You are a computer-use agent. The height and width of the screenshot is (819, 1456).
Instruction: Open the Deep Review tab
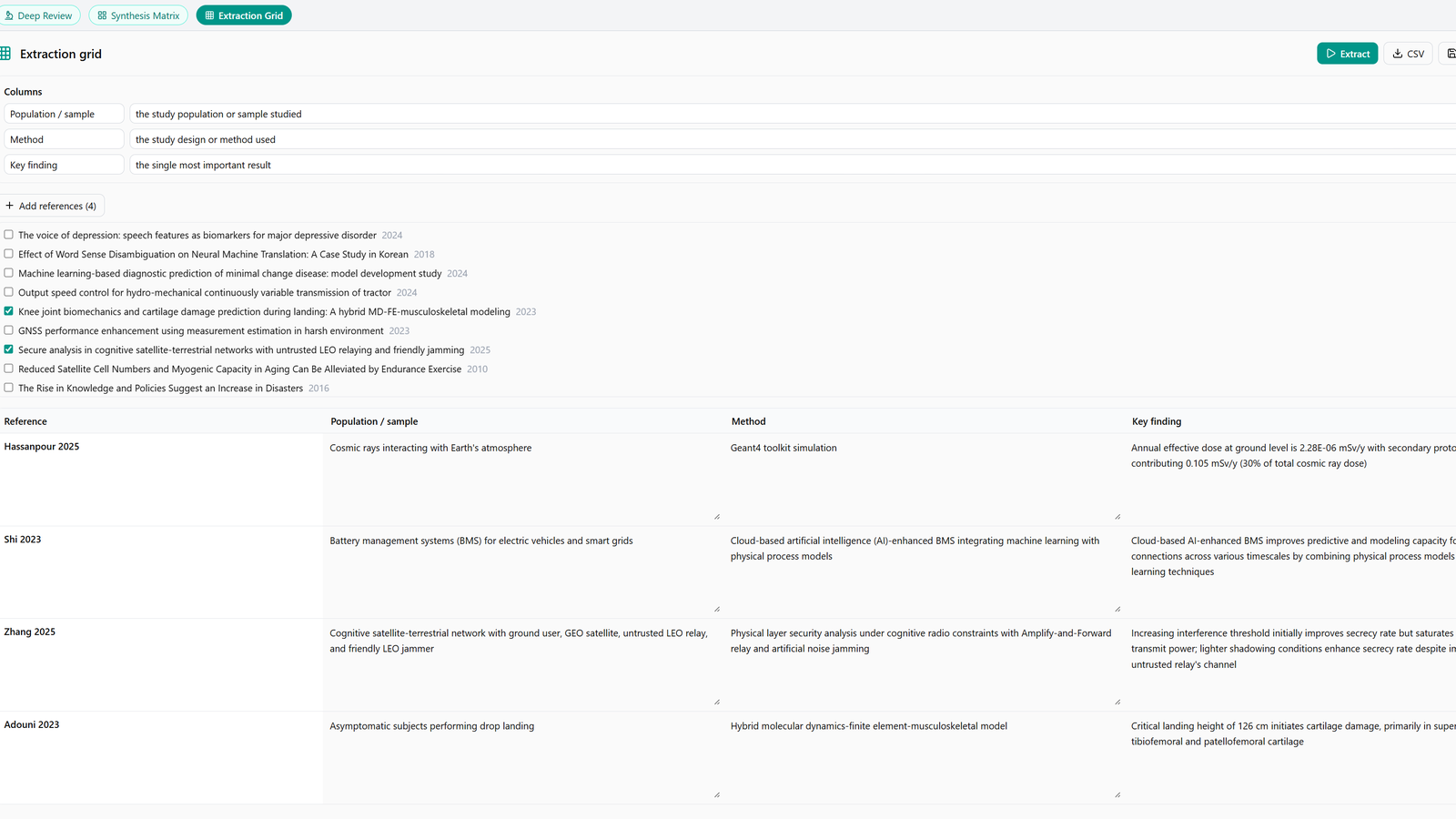pos(38,15)
